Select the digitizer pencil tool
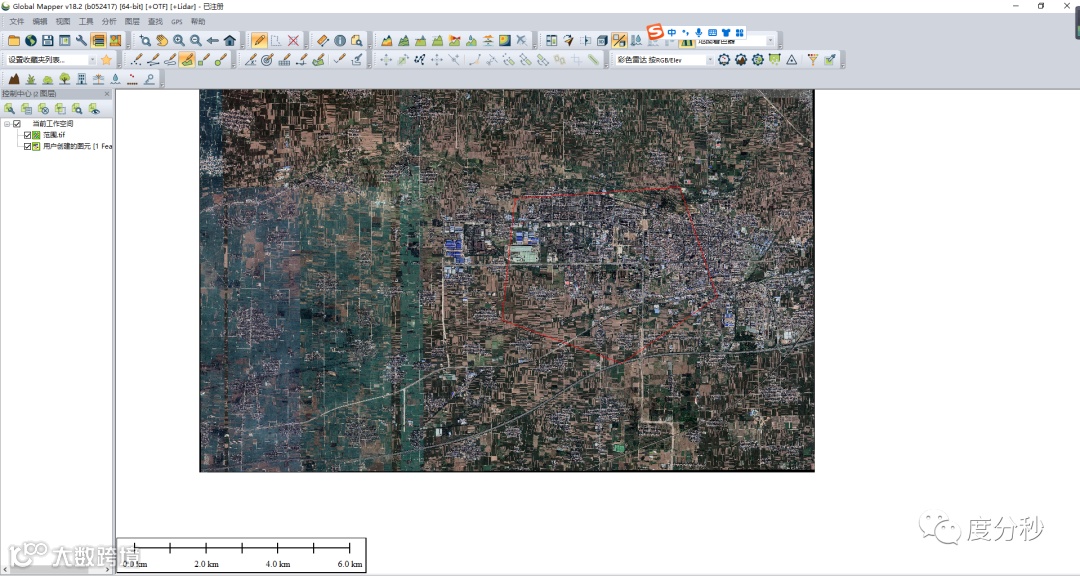This screenshot has height=576, width=1080. pyautogui.click(x=259, y=41)
